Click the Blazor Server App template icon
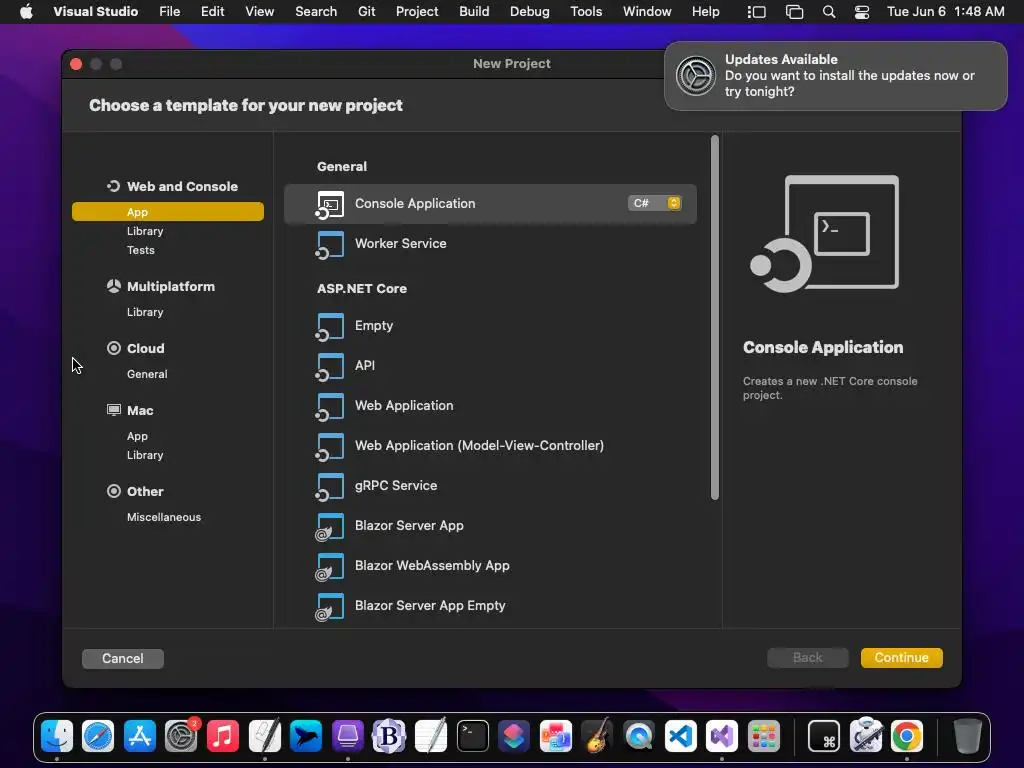Screen dimensions: 1024x768 pos(330,526)
